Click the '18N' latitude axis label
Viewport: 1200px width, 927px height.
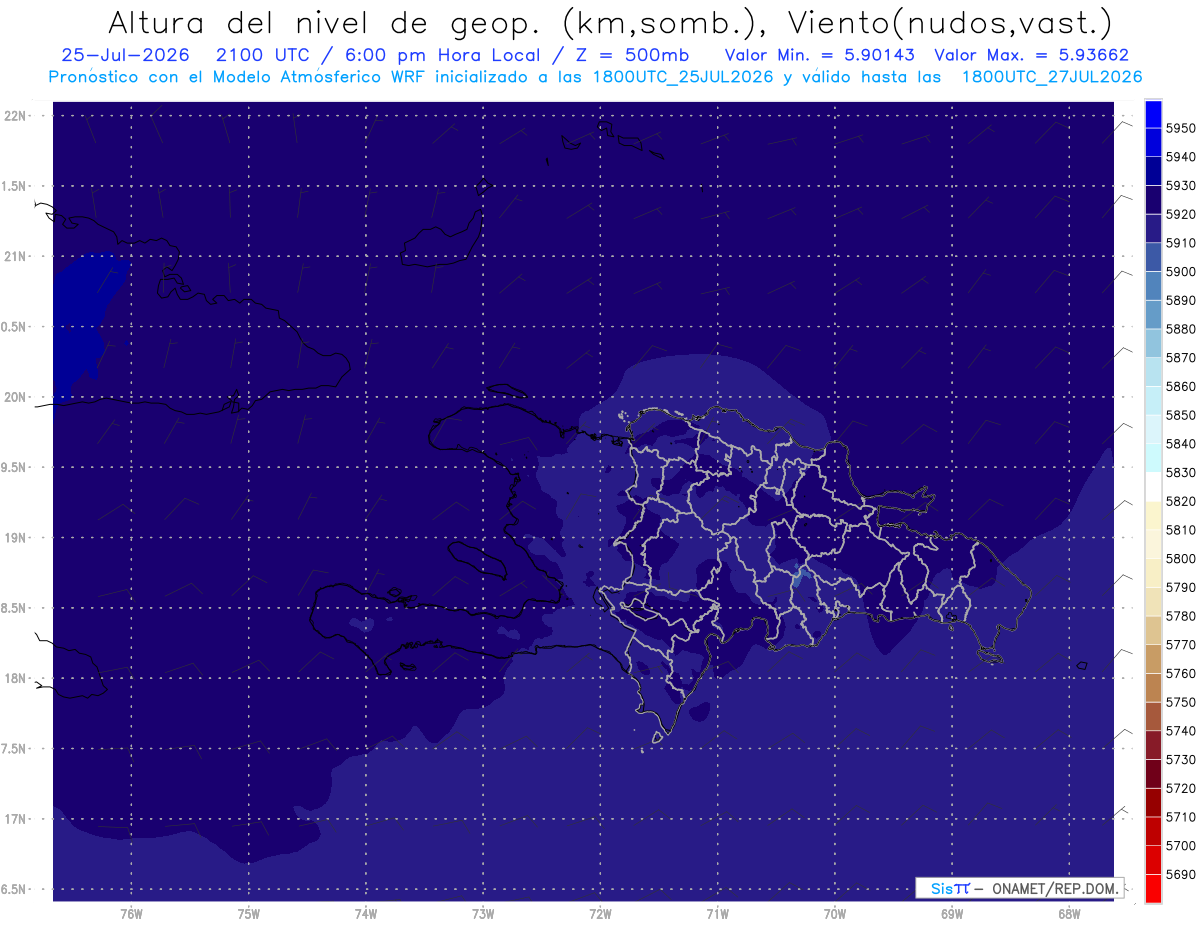click(x=16, y=679)
